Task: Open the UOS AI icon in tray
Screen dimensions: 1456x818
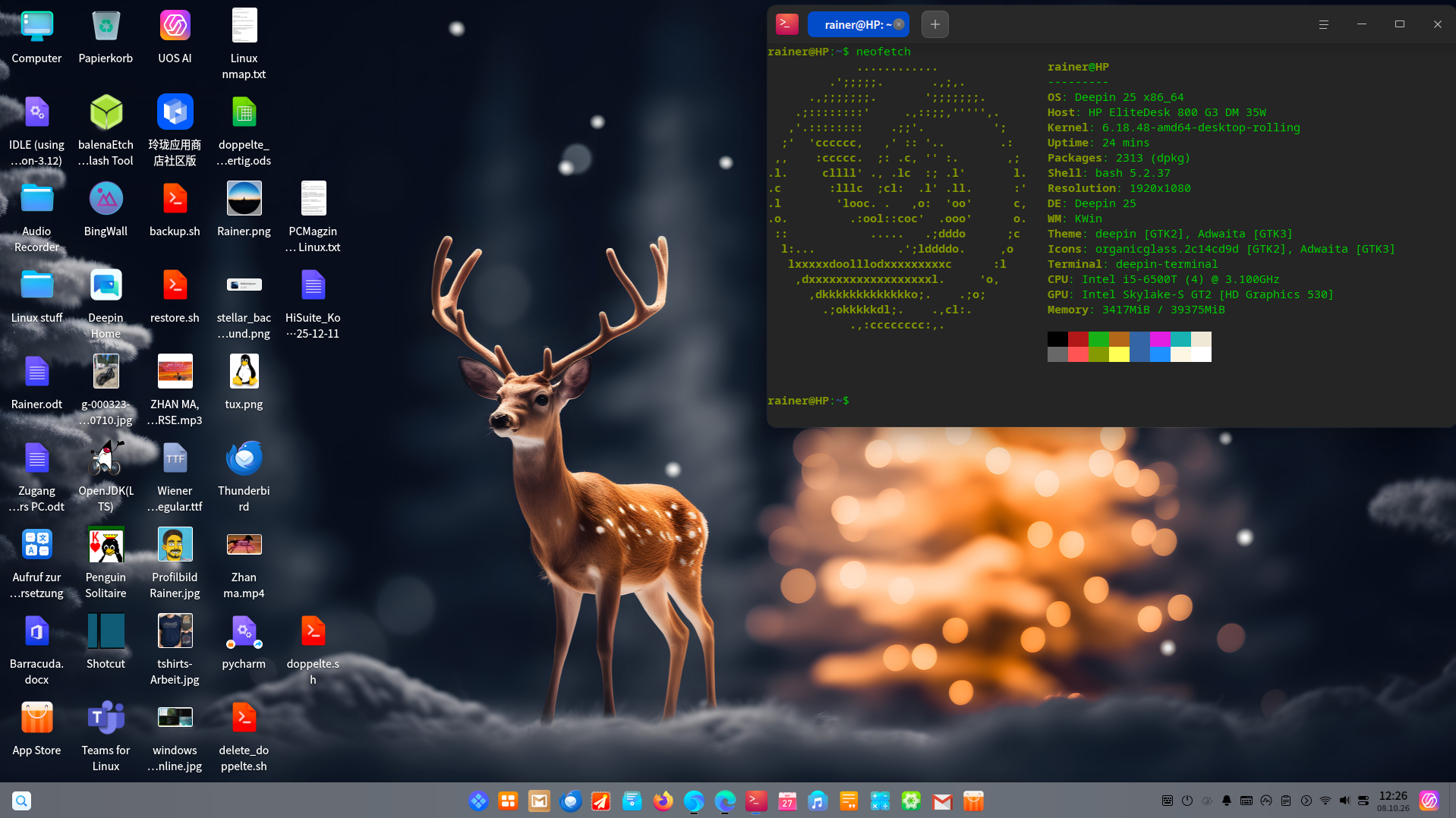Action: 1429,801
